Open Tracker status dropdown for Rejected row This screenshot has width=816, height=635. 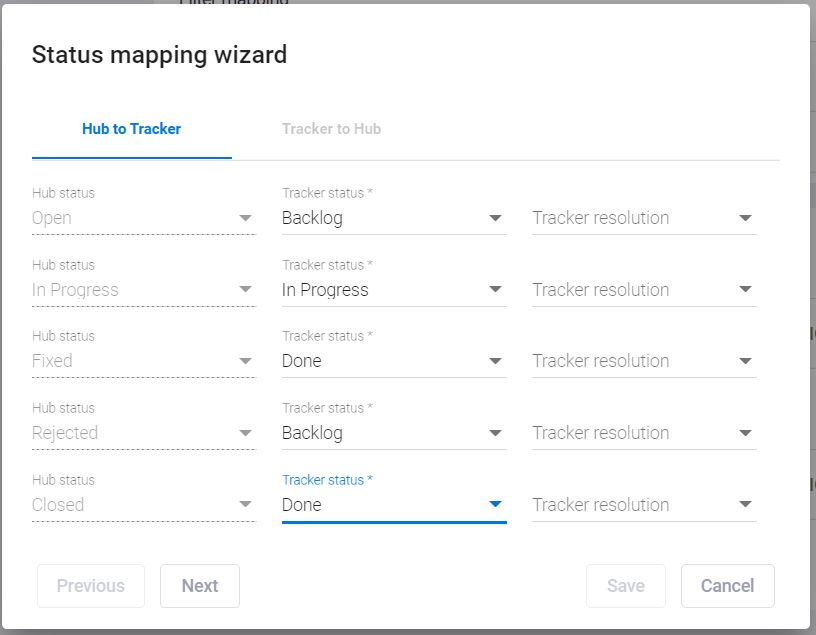[x=394, y=433]
